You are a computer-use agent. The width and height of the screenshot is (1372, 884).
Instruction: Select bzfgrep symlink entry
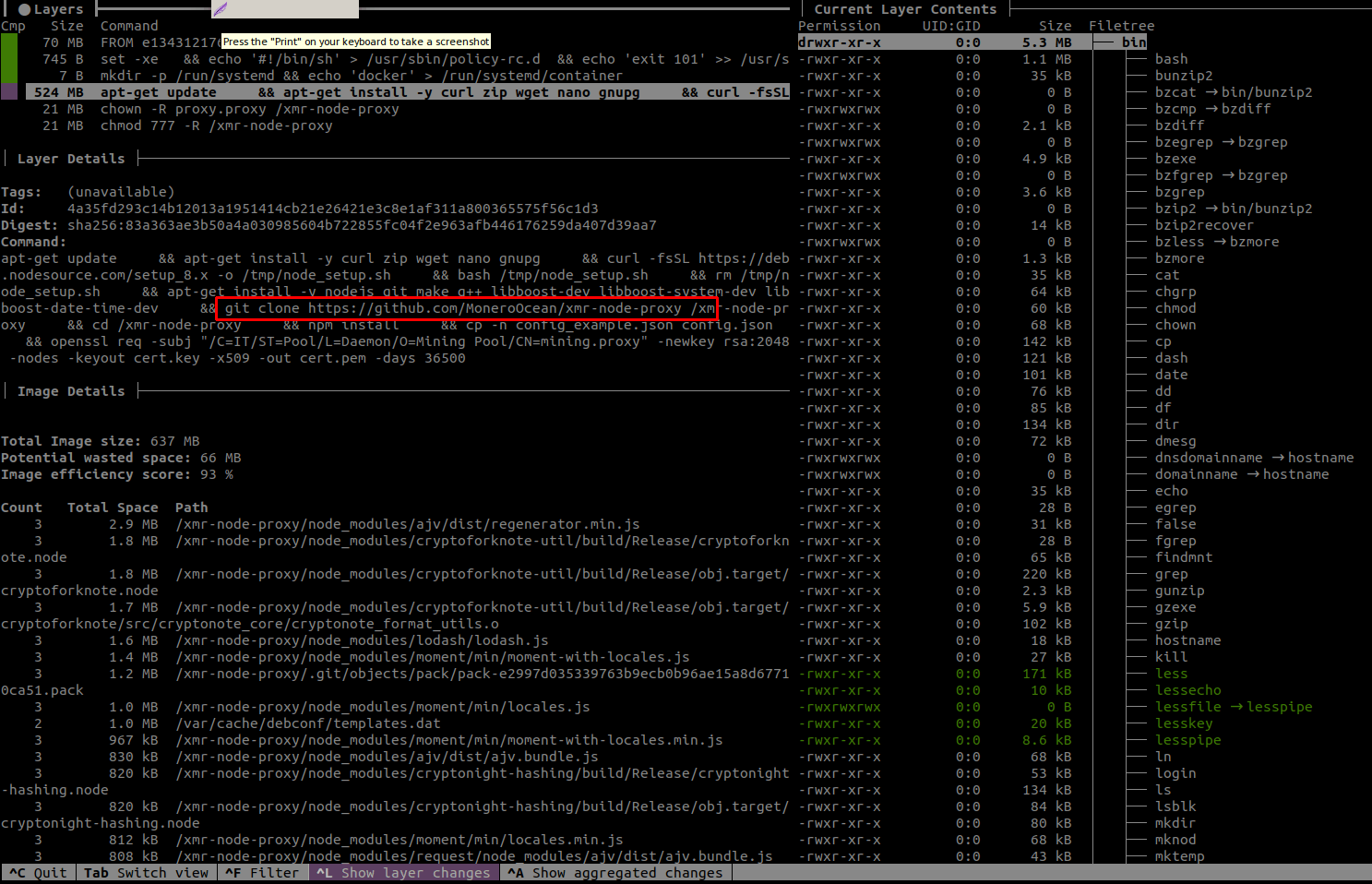(x=1221, y=175)
